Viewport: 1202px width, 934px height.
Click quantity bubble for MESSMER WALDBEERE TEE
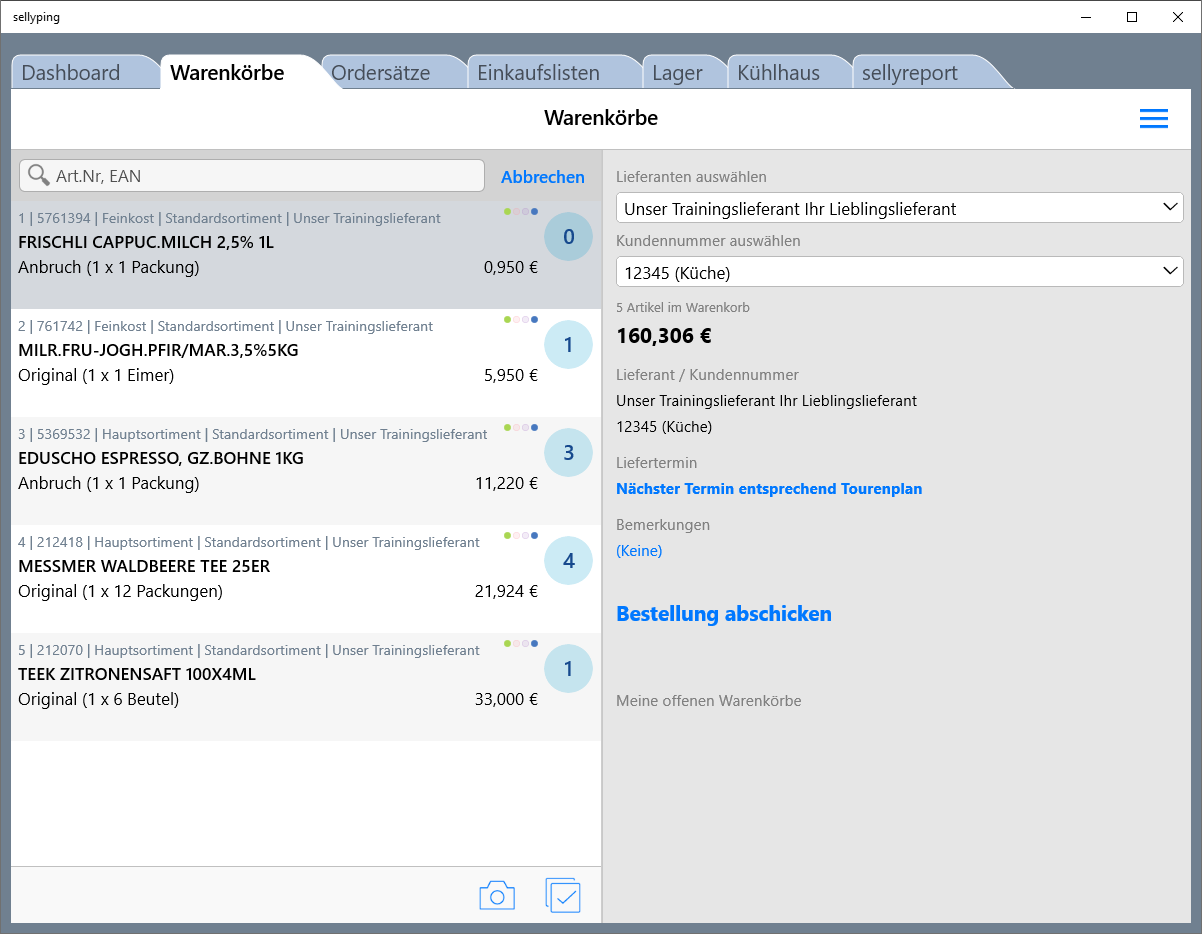[568, 561]
